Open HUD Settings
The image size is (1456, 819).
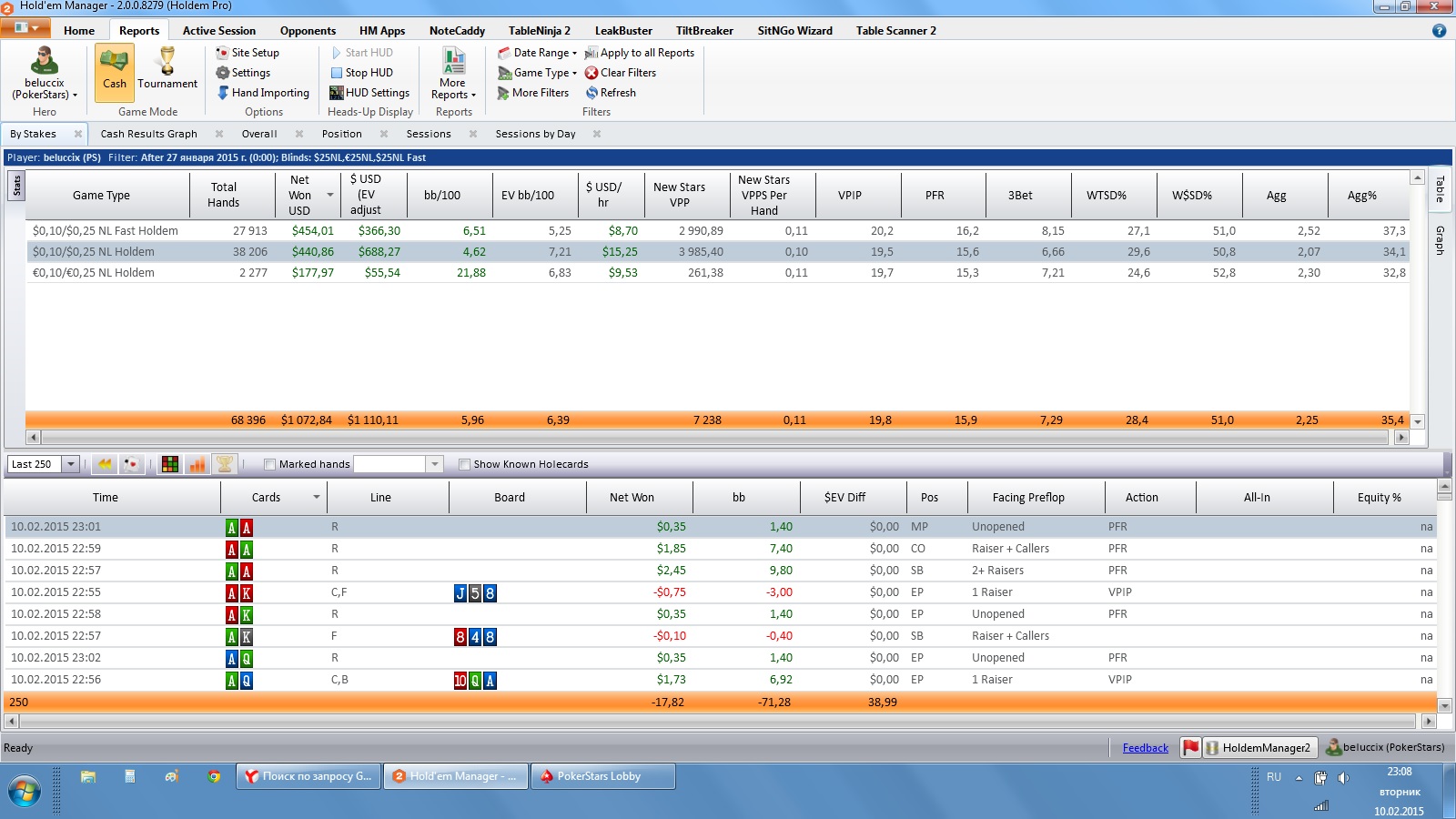pos(369,93)
